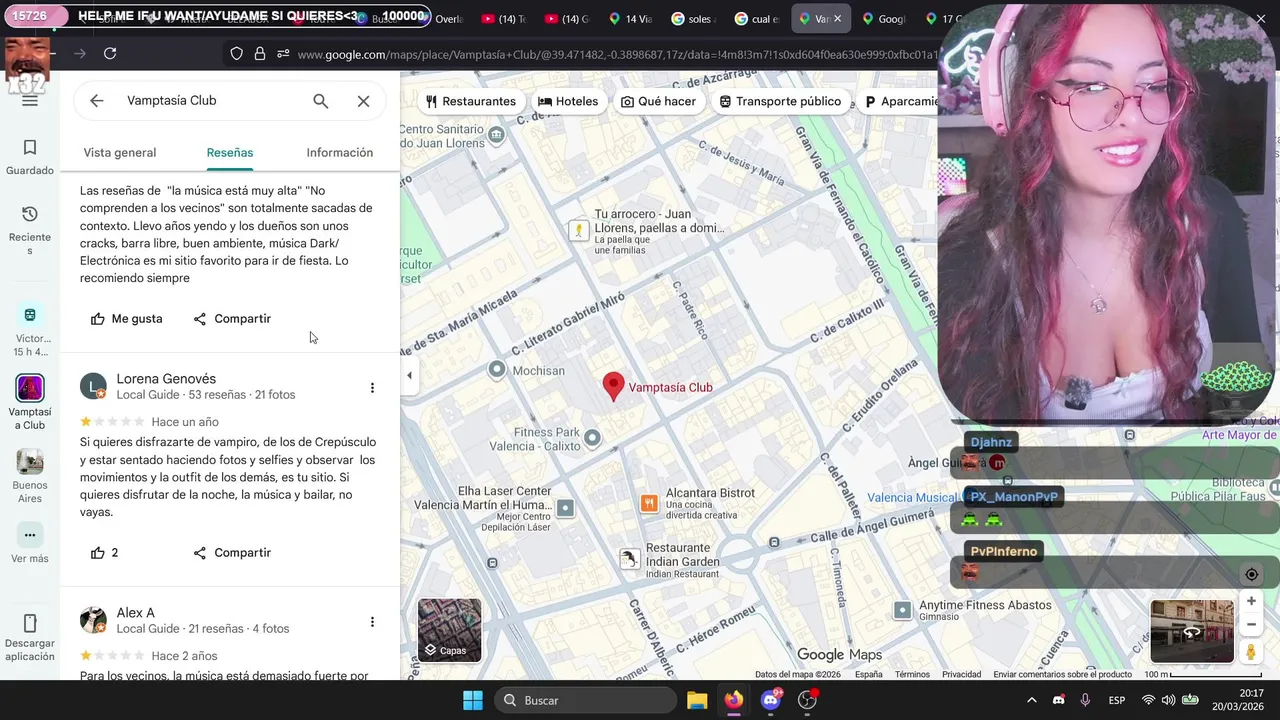This screenshot has width=1280, height=720.
Task: Filter map by Aparcamiento chip
Action: (x=900, y=101)
